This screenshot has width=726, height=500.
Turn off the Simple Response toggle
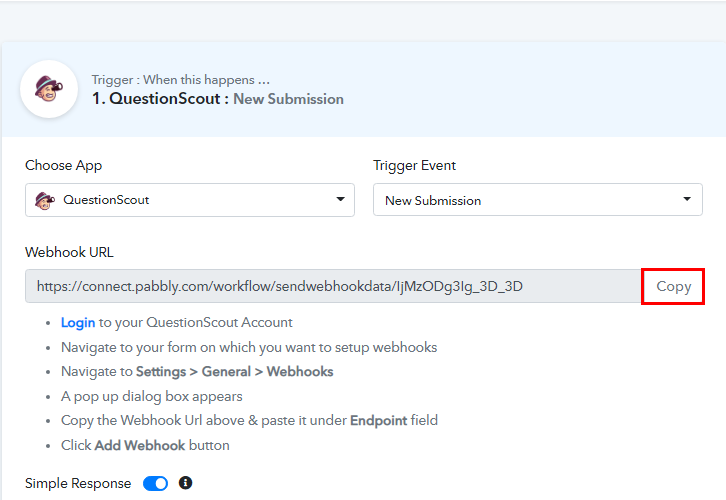click(x=155, y=483)
